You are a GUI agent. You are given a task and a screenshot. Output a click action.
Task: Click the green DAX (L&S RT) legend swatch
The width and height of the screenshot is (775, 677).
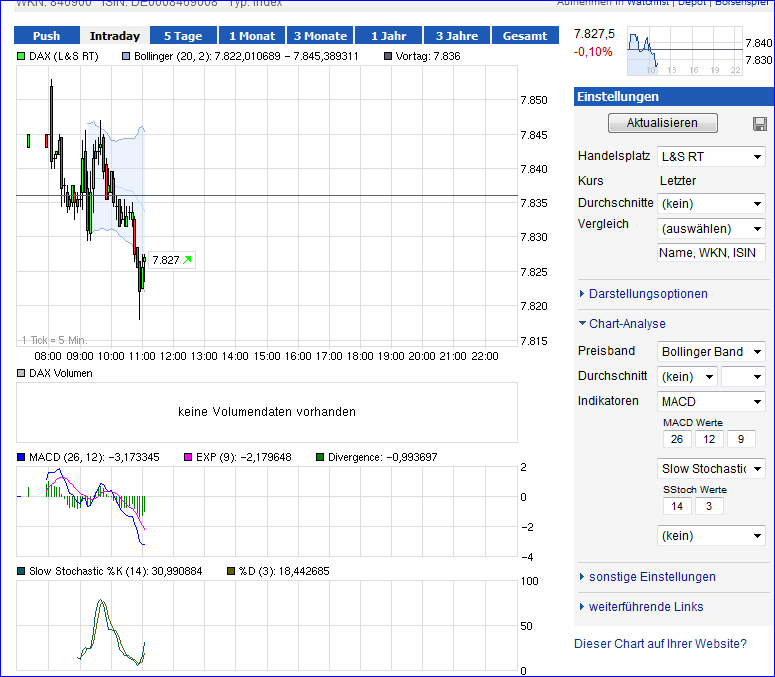(21, 56)
